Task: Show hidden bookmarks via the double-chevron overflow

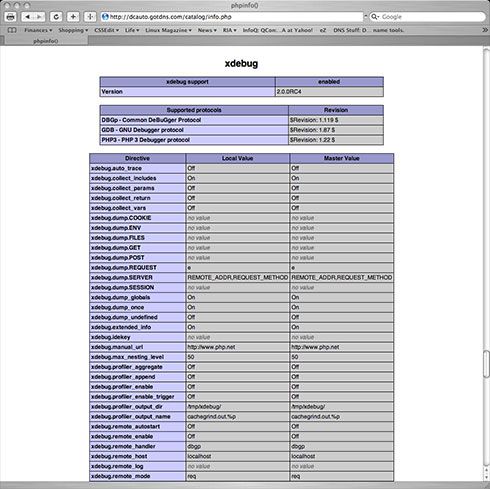Action: pos(485,30)
